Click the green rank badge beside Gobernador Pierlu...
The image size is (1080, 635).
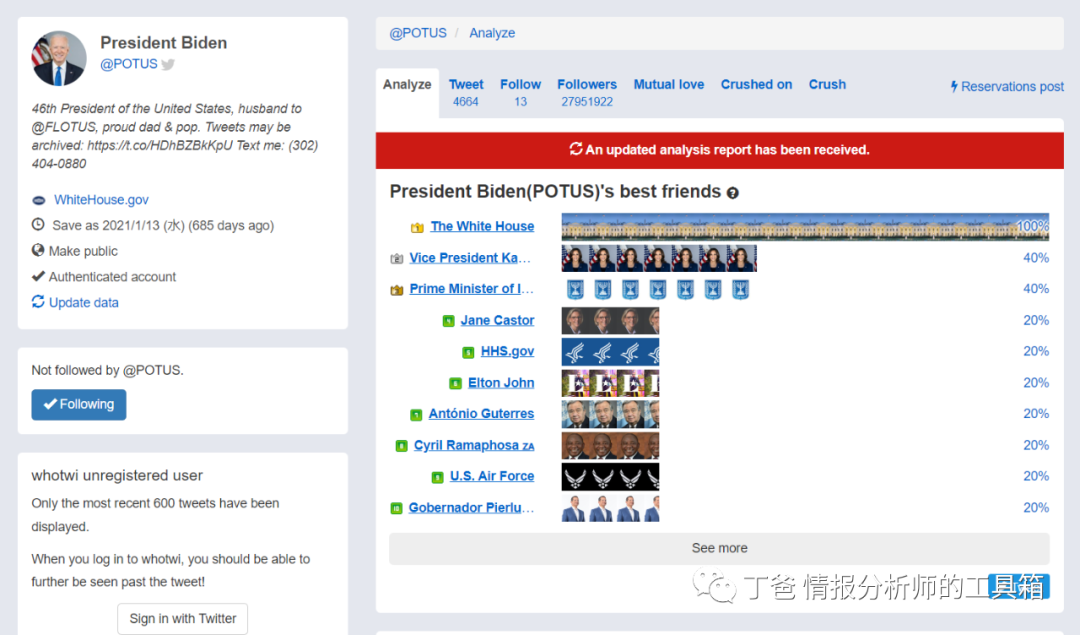click(396, 508)
